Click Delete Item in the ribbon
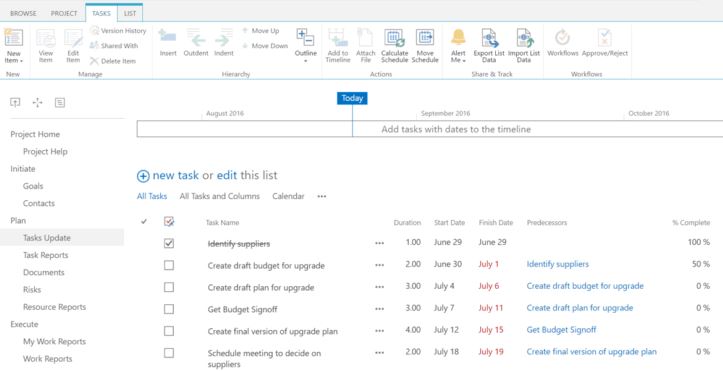723x371 pixels. 113,61
